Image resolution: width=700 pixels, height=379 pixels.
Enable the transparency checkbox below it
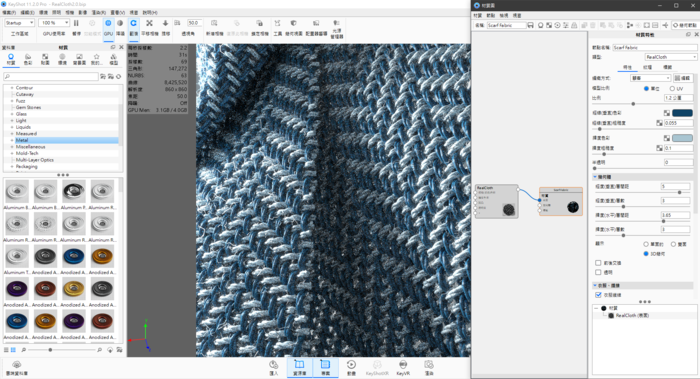click(x=598, y=272)
